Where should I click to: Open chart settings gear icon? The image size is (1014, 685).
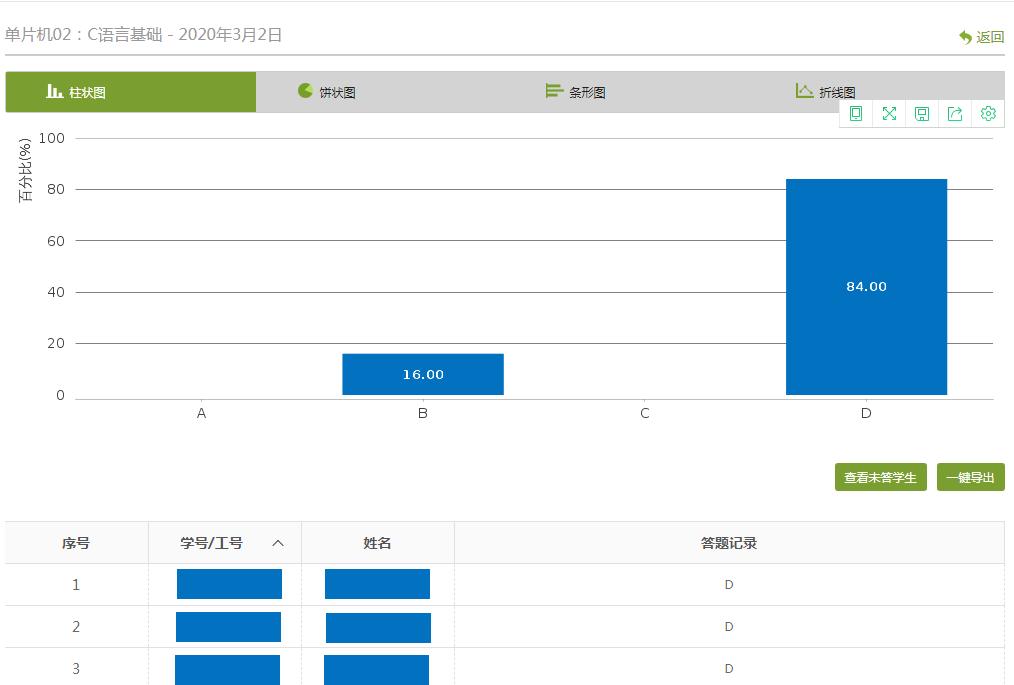tap(988, 114)
